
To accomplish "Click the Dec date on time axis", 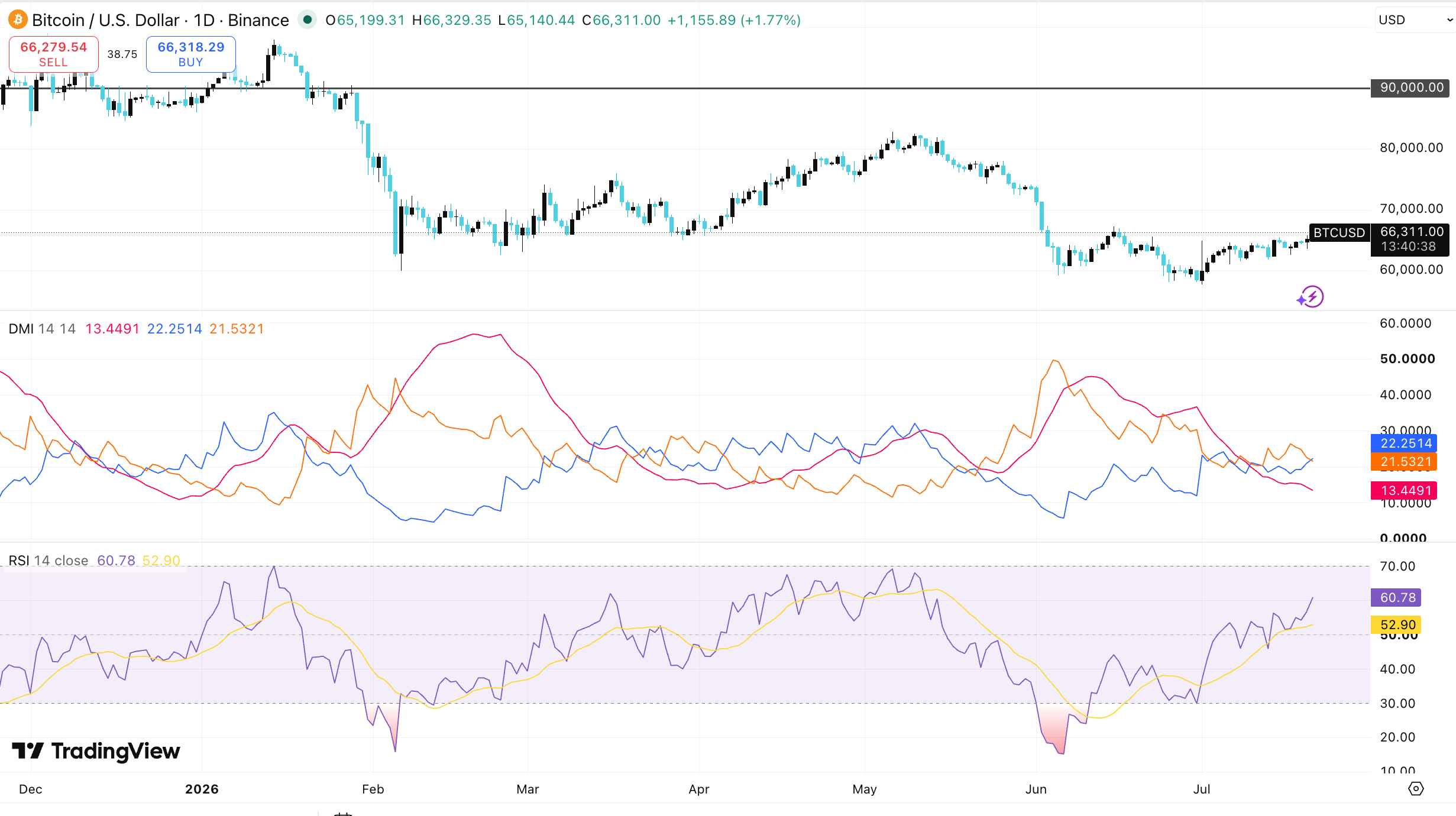I will (x=30, y=789).
